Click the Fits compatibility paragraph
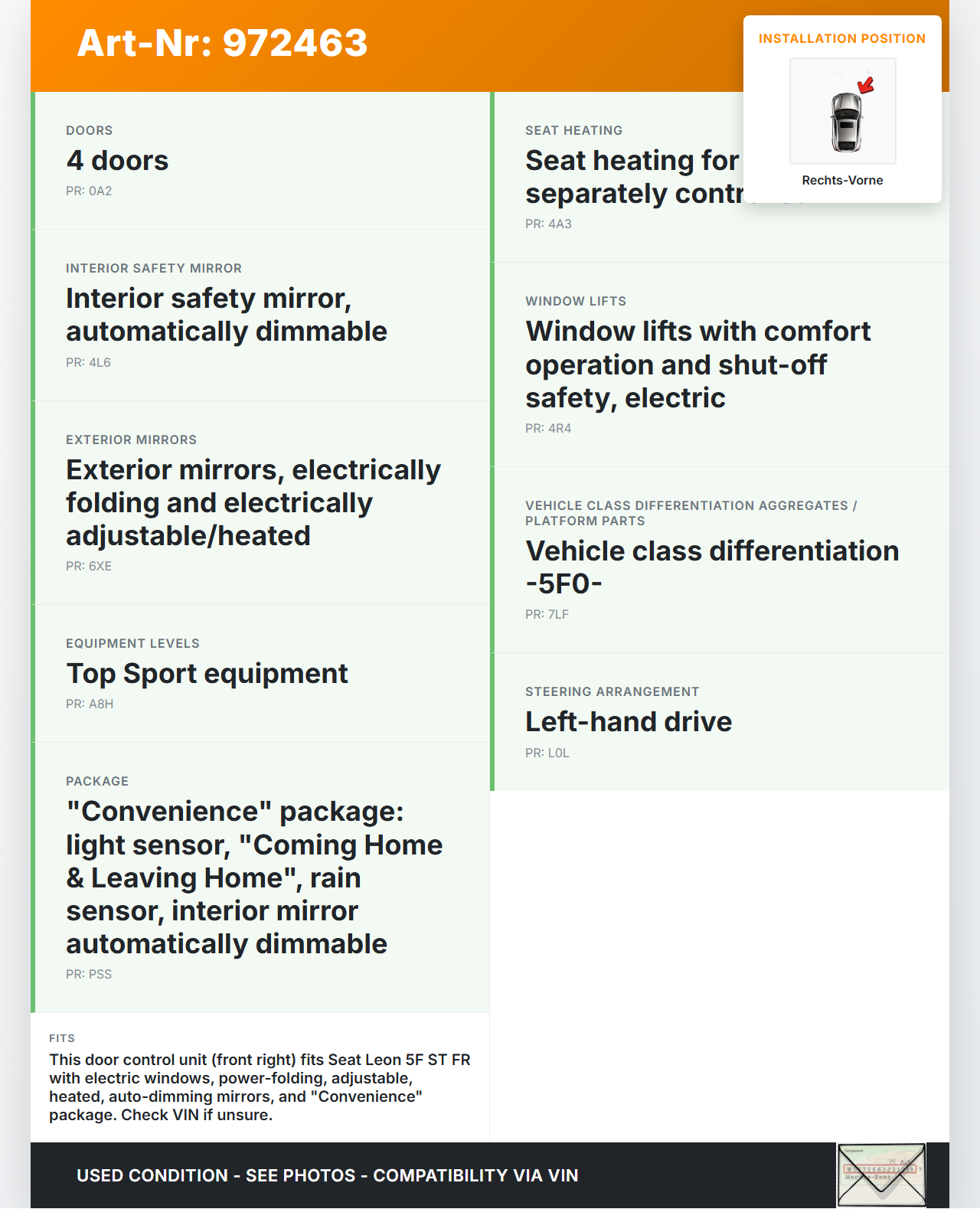This screenshot has height=1209, width=980. 260,1087
